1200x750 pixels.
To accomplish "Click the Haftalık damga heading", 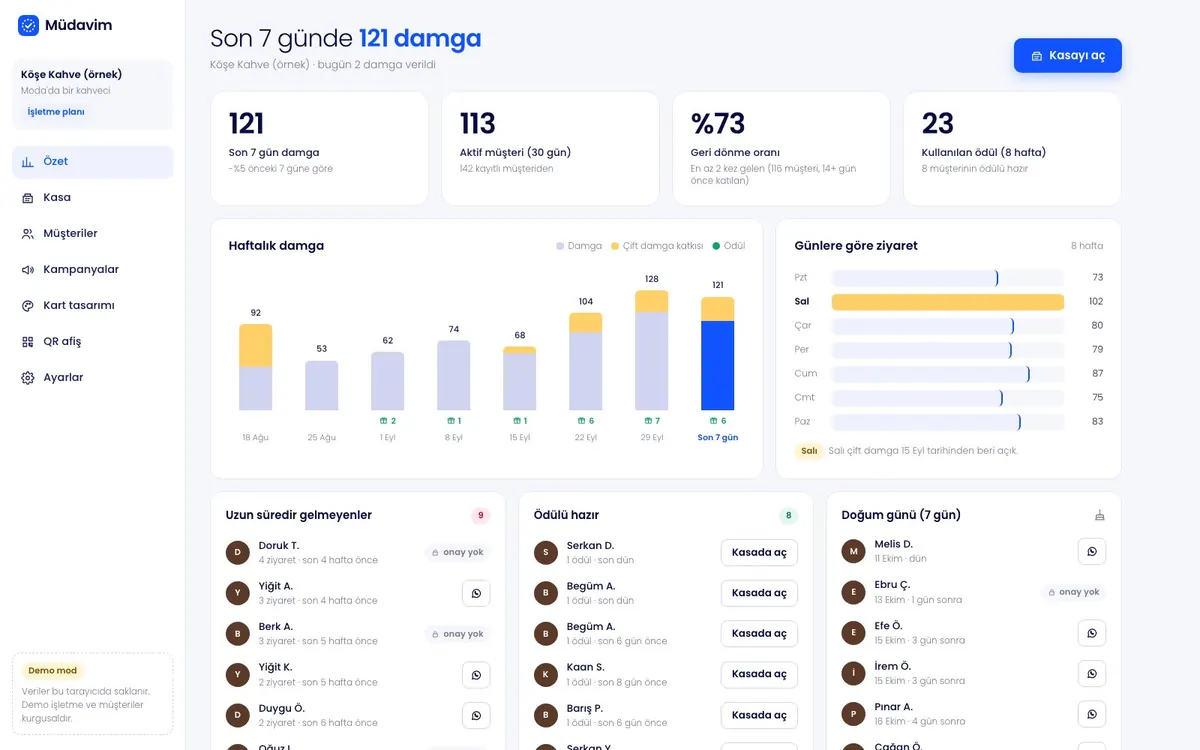I will [276, 246].
